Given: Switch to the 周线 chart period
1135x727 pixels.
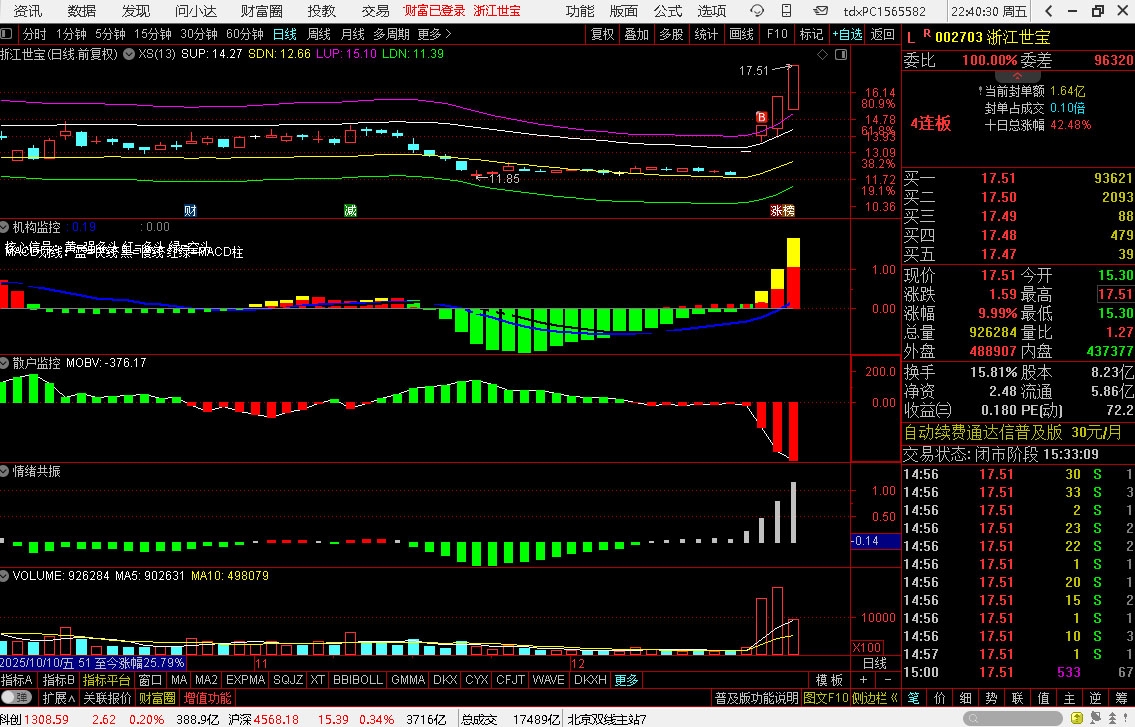Looking at the screenshot, I should (318, 34).
